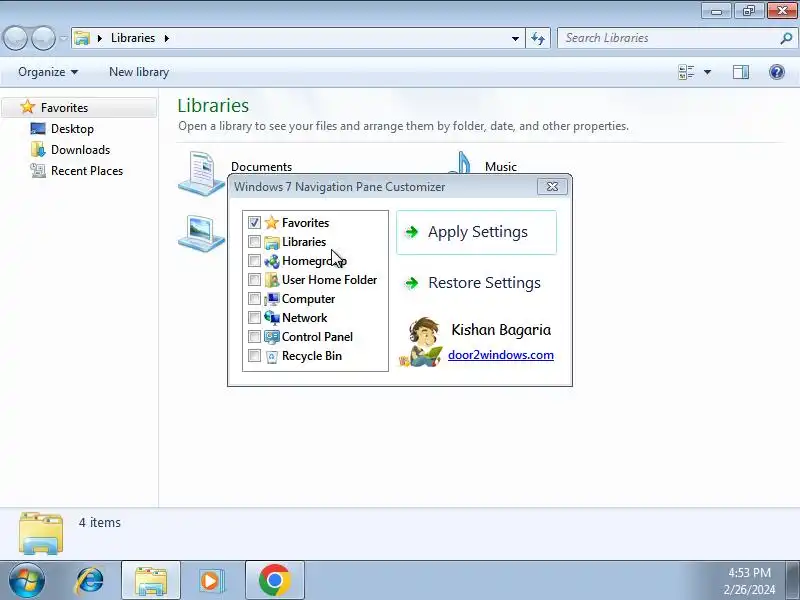The width and height of the screenshot is (800, 600).
Task: Open the view options dropdown arrow
Action: [707, 72]
